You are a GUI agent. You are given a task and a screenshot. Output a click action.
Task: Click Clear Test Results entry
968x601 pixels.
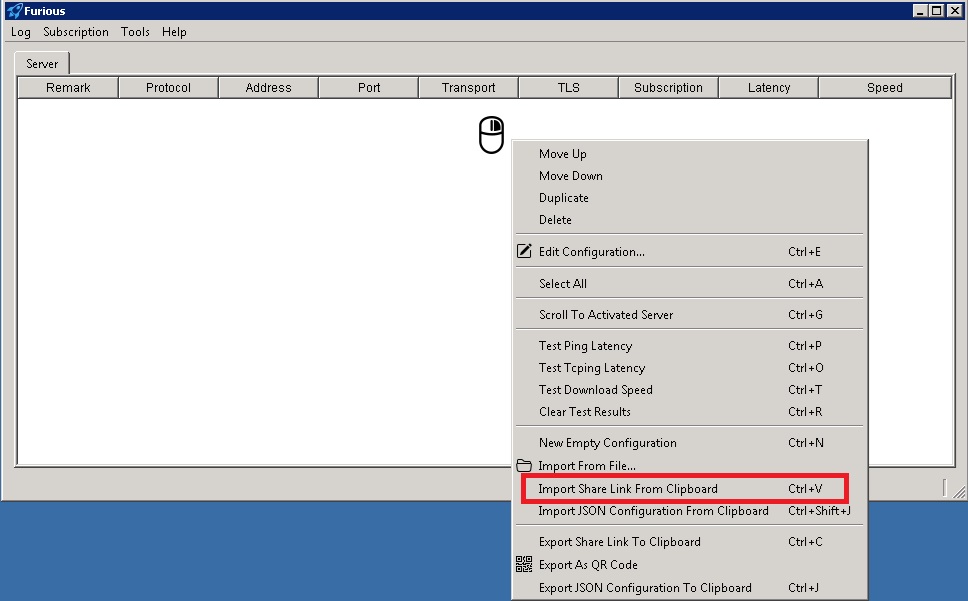pos(585,412)
